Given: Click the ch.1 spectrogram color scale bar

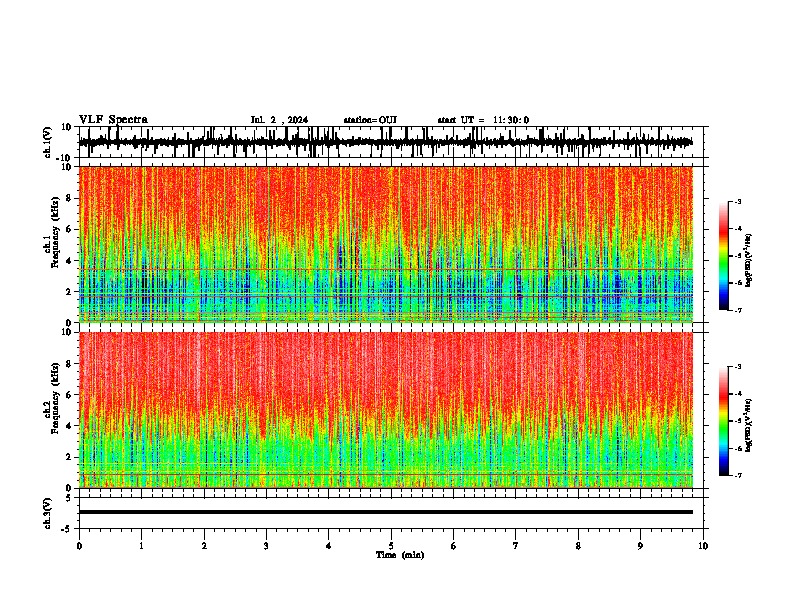Looking at the screenshot, I should (x=723, y=256).
